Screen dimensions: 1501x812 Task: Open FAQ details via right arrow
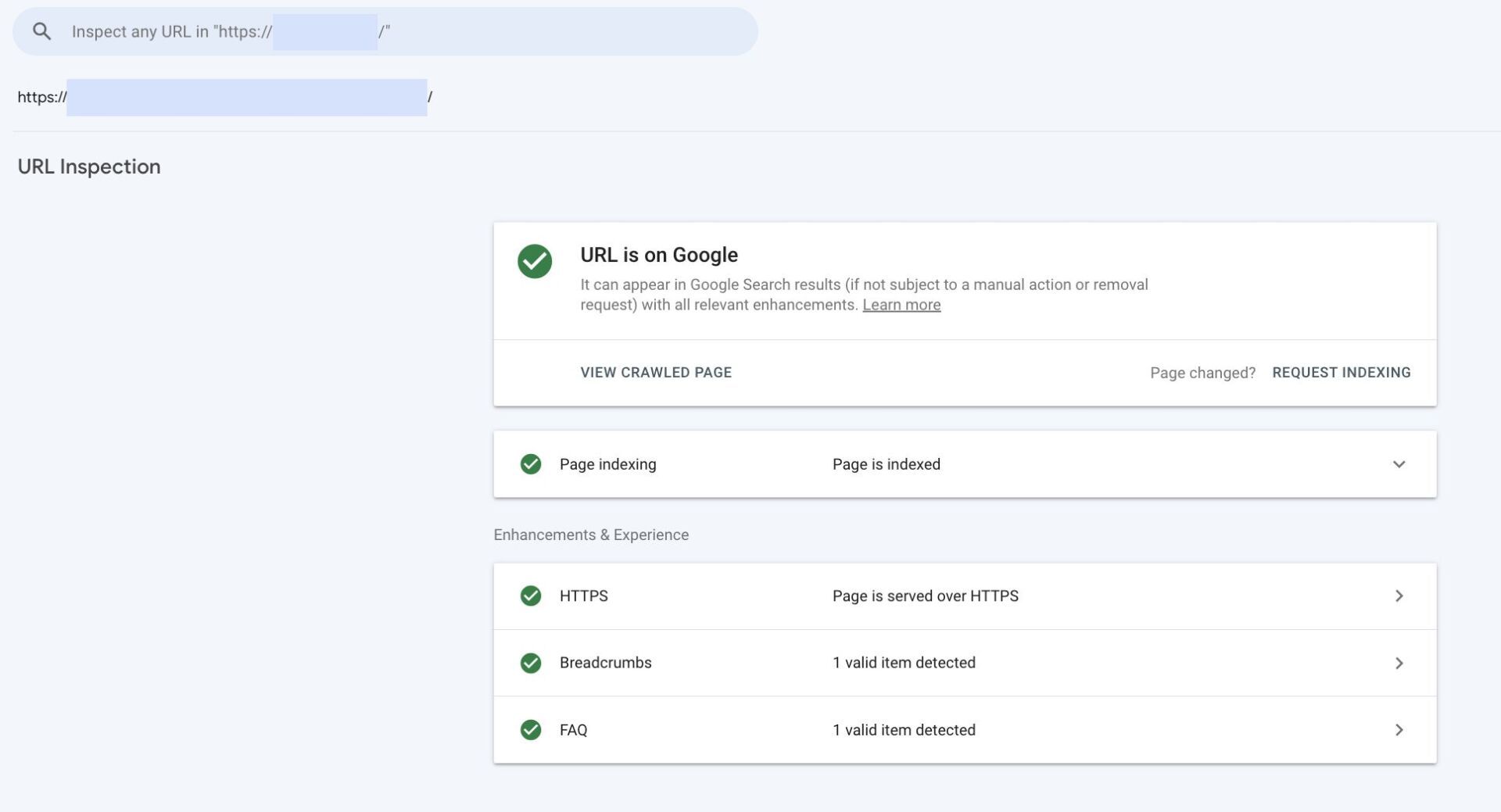point(1399,730)
